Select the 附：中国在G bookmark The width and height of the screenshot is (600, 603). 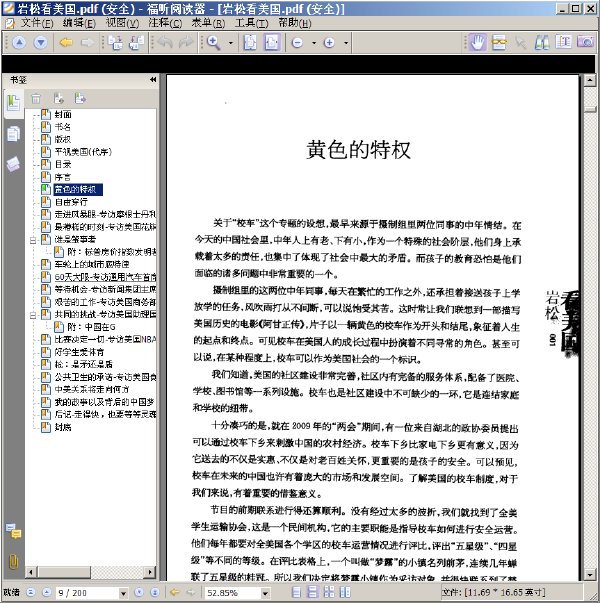[91, 327]
